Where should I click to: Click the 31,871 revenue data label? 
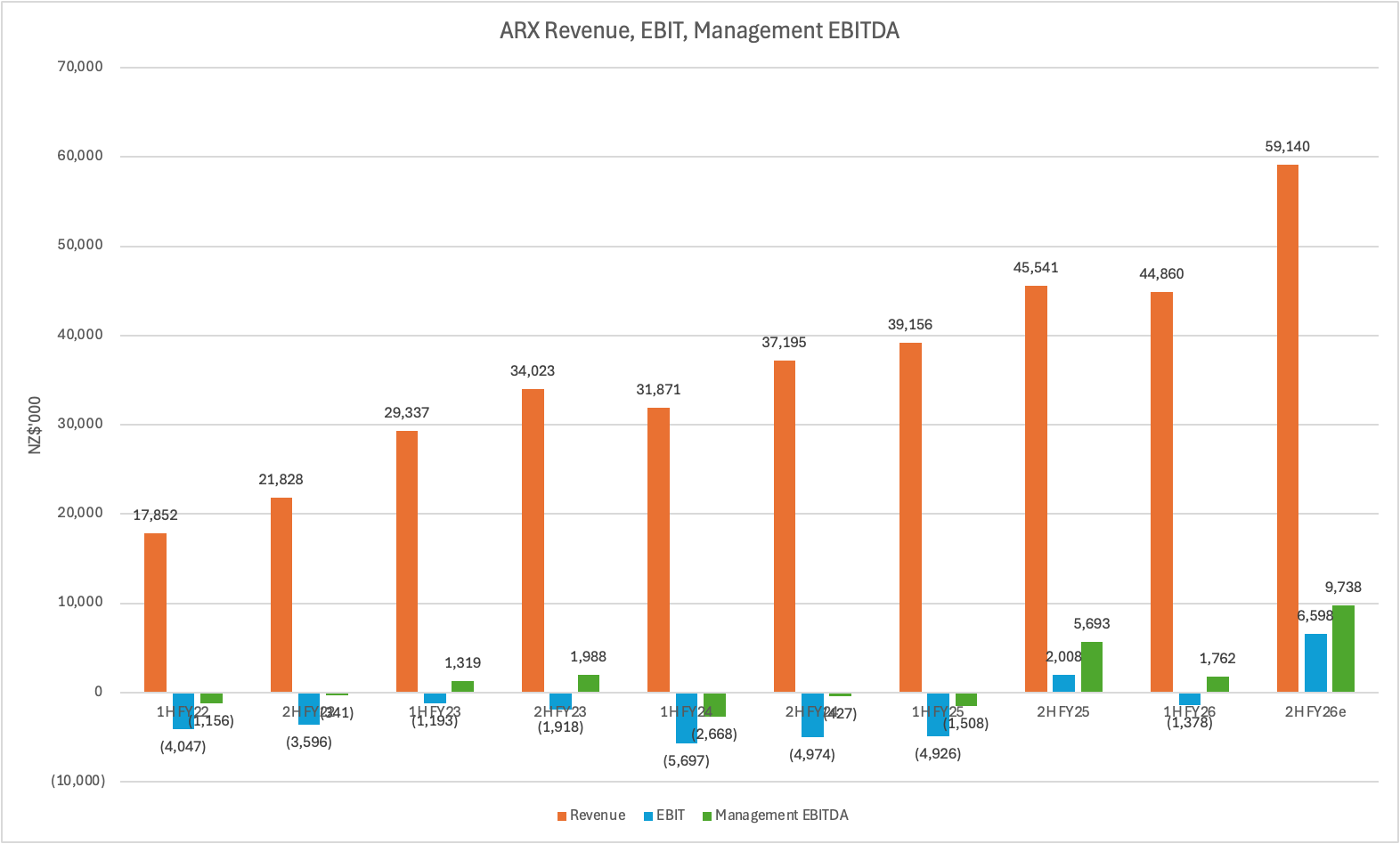pos(658,390)
